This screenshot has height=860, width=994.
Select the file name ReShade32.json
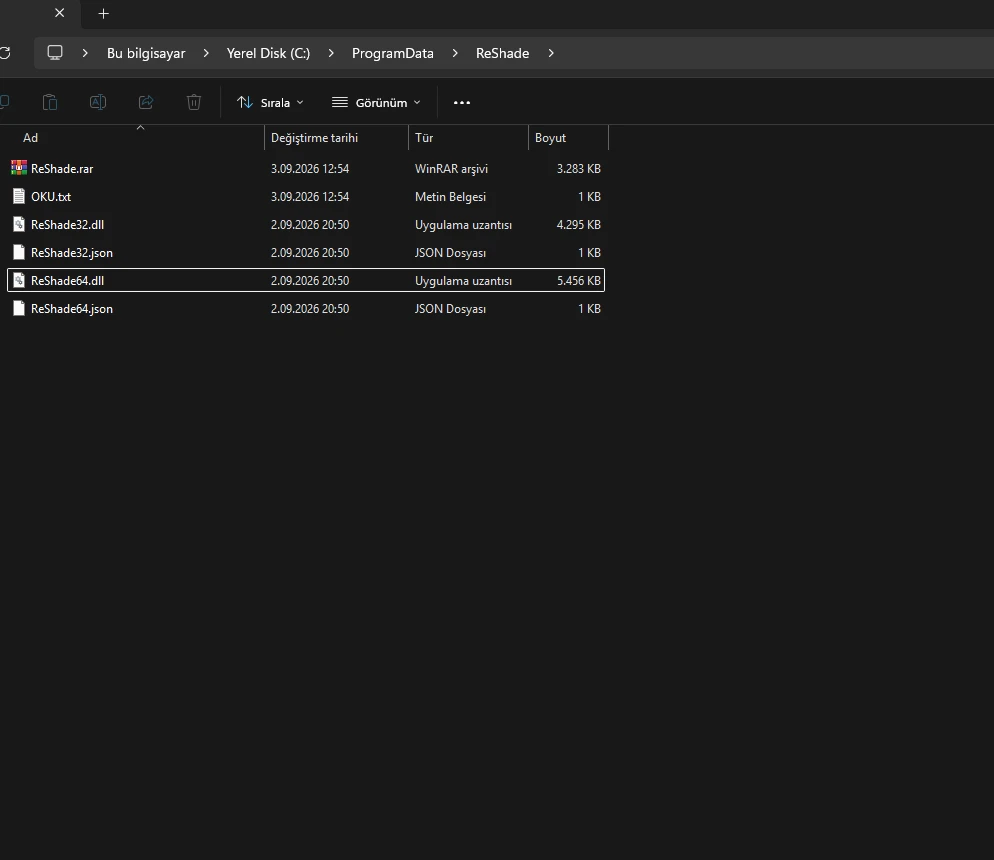click(72, 252)
